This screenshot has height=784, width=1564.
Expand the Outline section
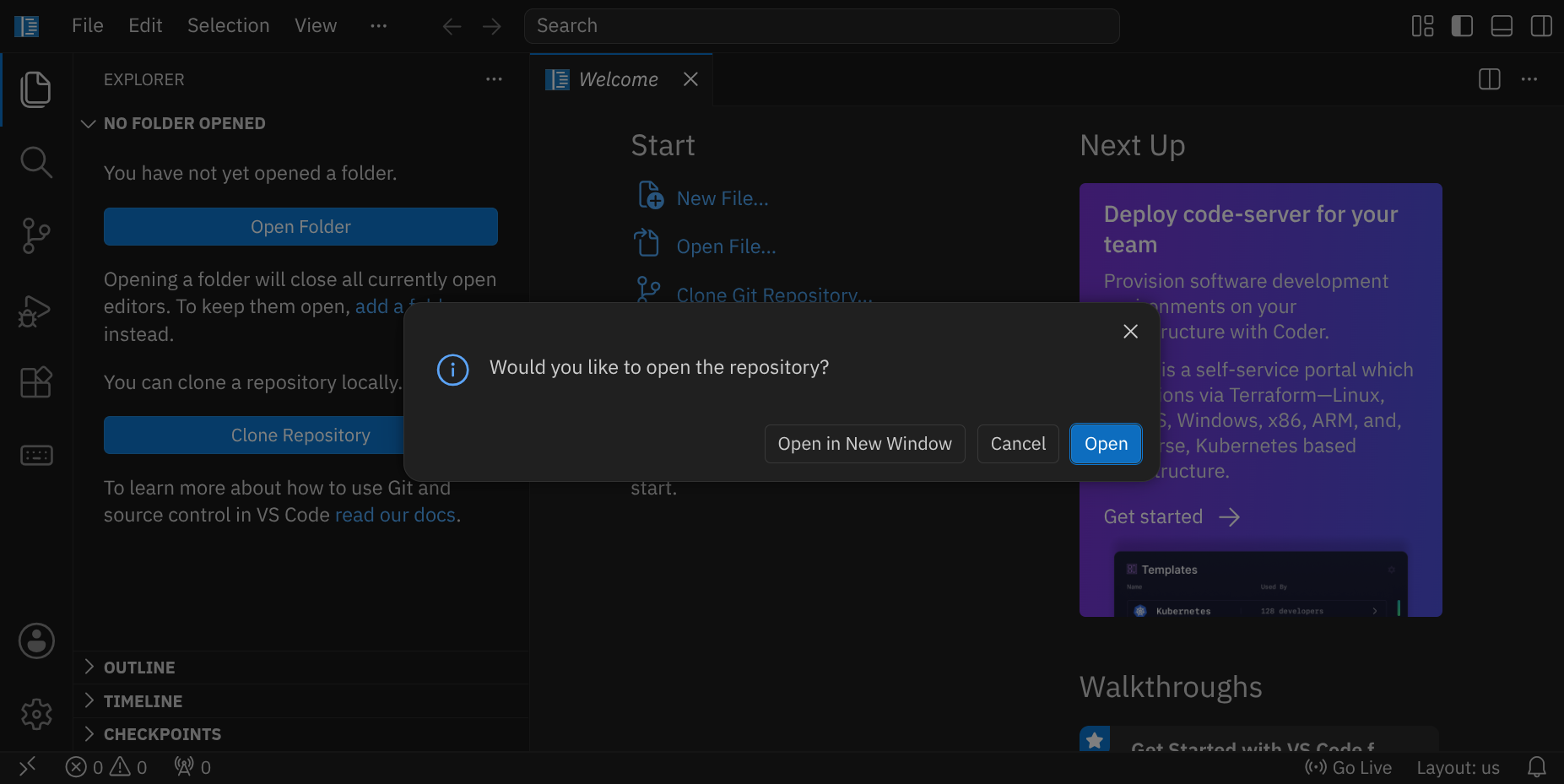[x=300, y=668]
